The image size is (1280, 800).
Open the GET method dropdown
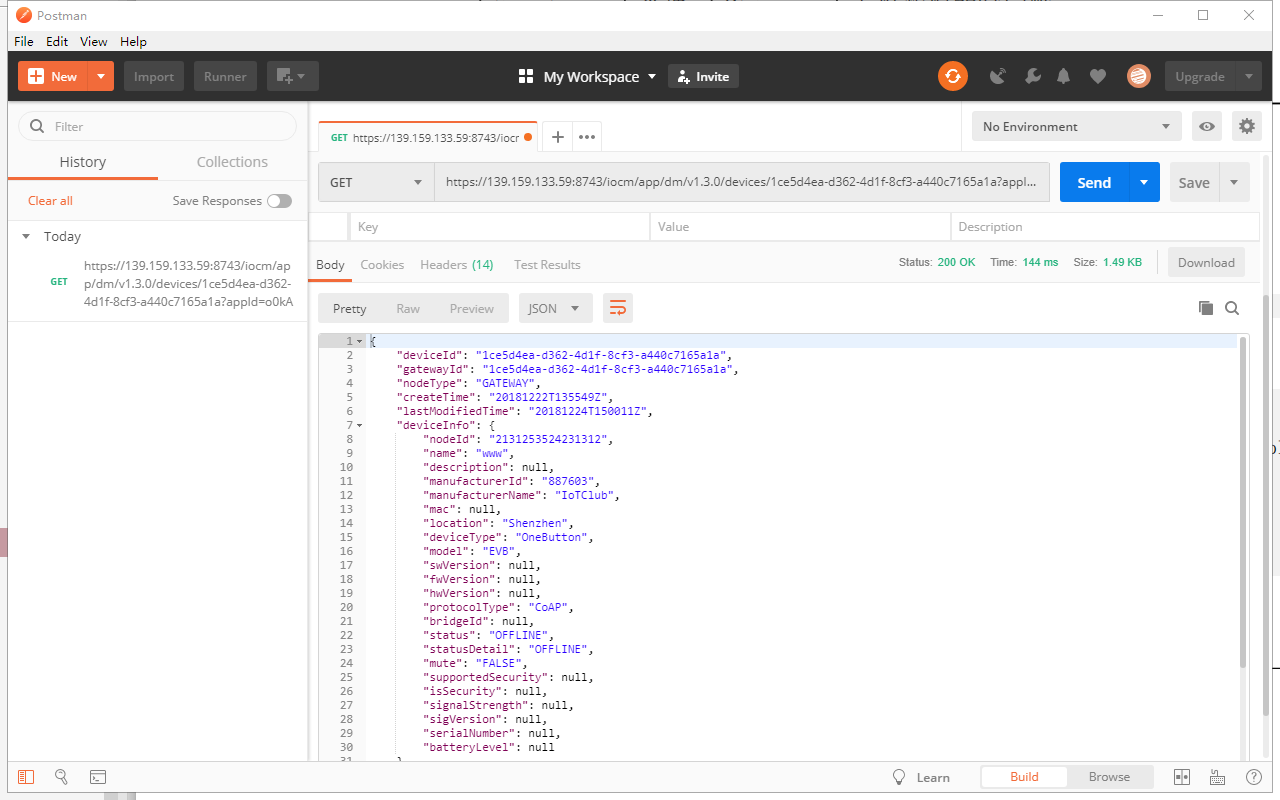coord(376,183)
